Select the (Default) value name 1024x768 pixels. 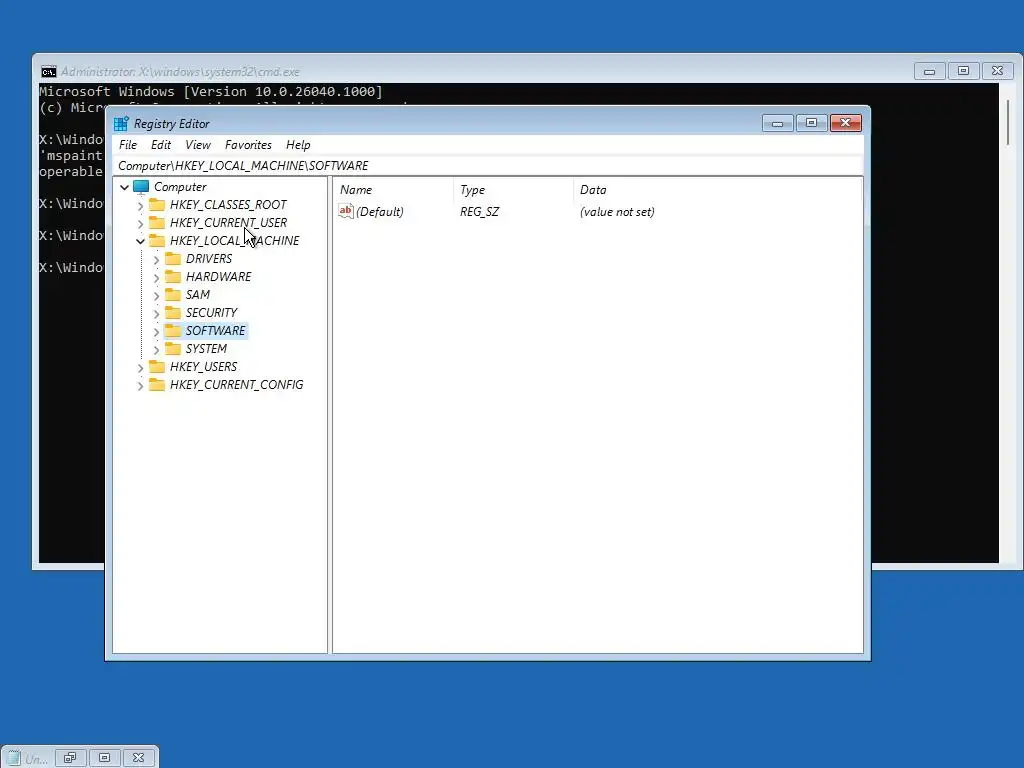[x=379, y=212]
